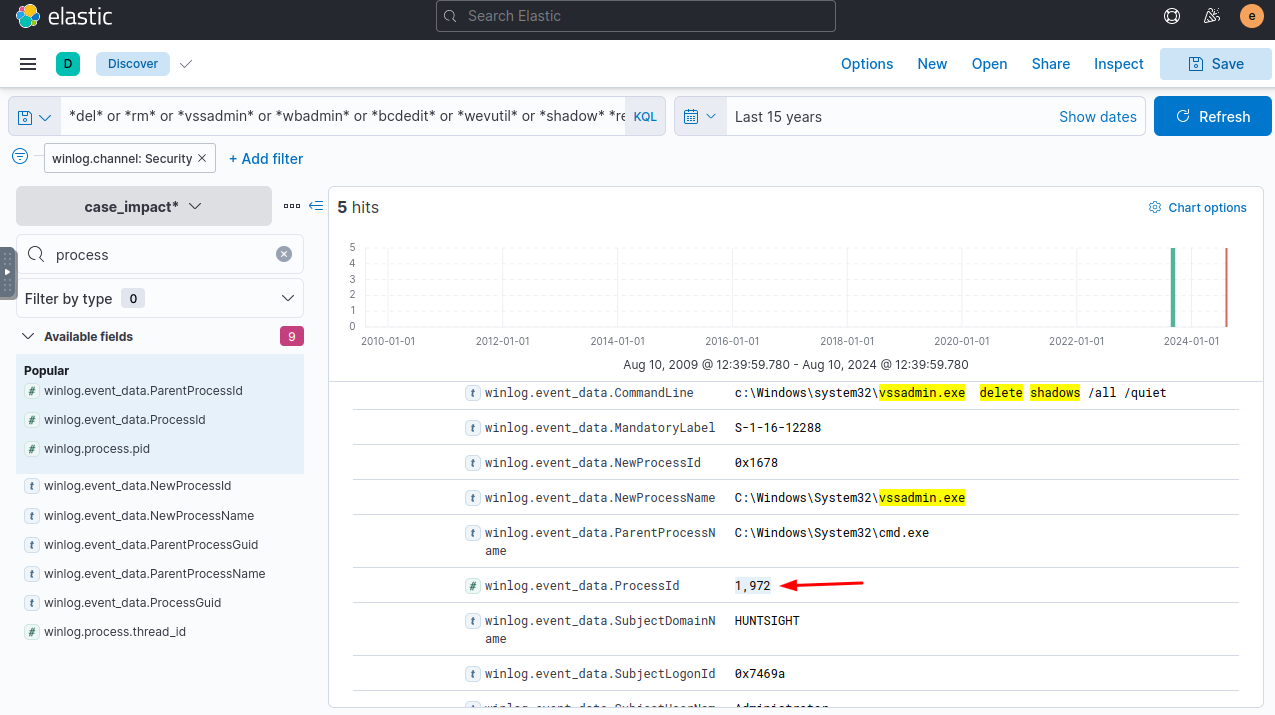1275x715 pixels.
Task: Open the newsfeed celebration icon
Action: click(1212, 16)
